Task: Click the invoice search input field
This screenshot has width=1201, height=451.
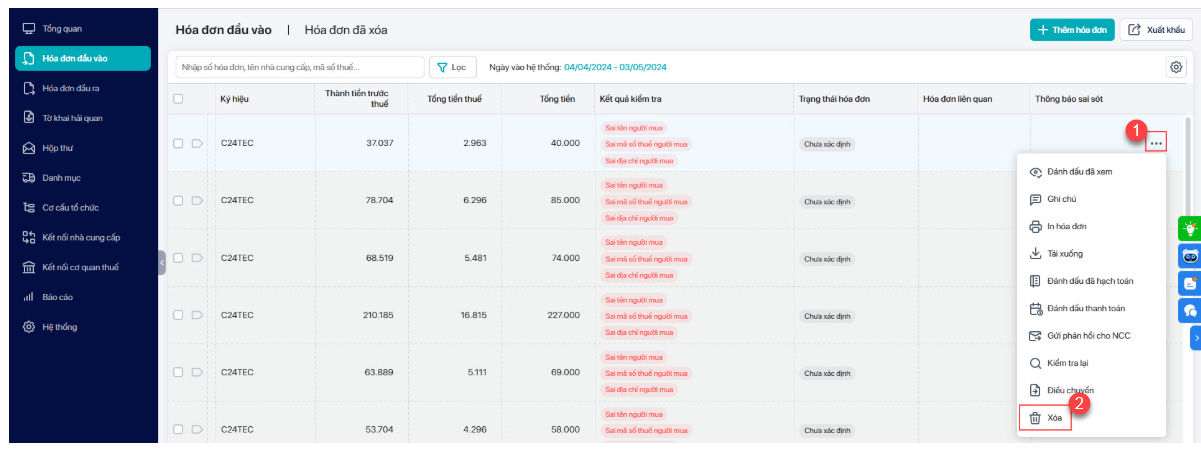Action: coord(300,67)
